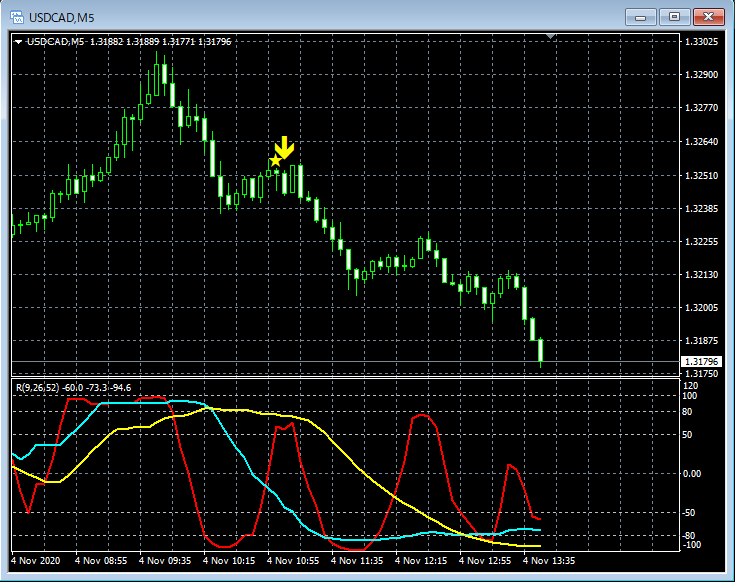The image size is (735, 582).
Task: Click the chart shift triangle marker
Action: tap(551, 36)
